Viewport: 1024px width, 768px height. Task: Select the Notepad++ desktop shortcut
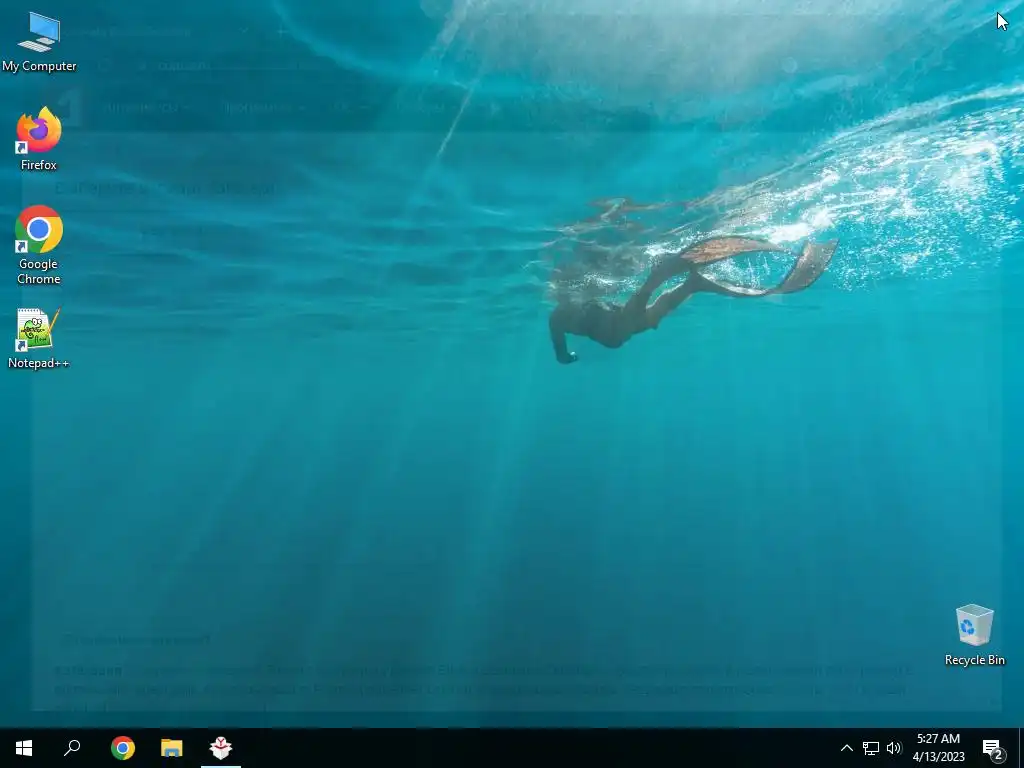point(39,338)
